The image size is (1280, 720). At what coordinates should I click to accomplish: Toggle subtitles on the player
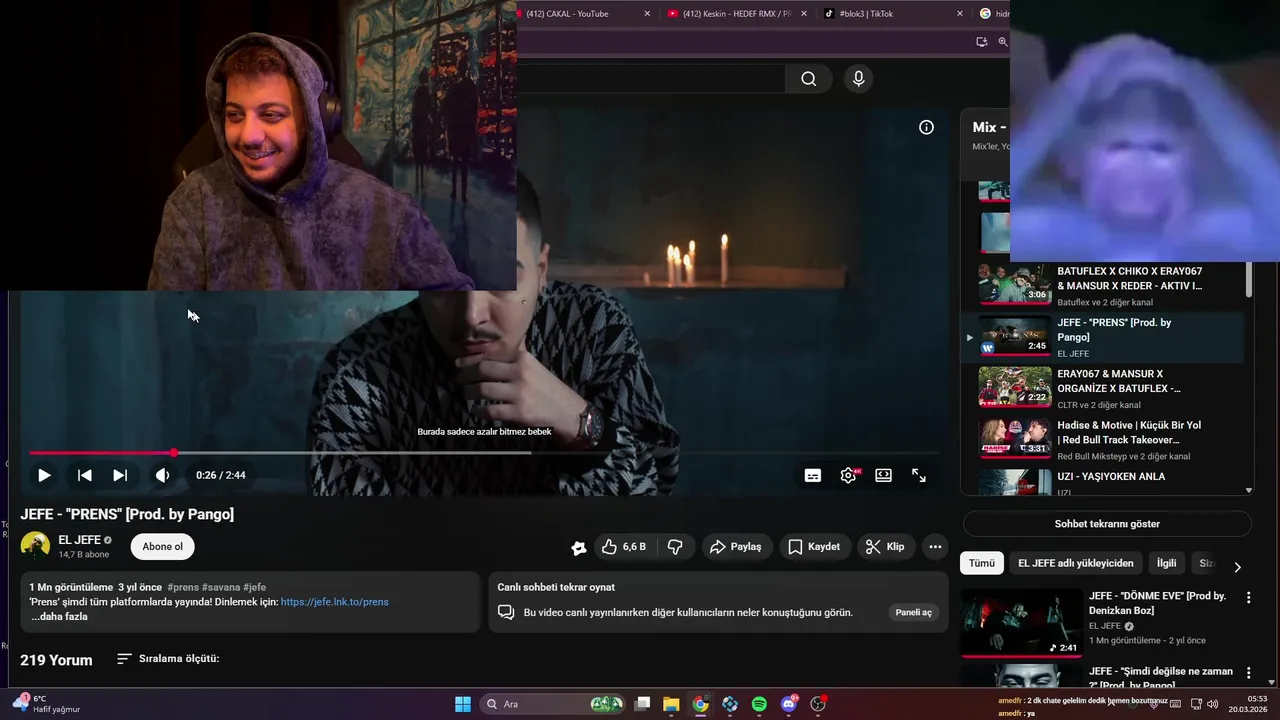[813, 476]
